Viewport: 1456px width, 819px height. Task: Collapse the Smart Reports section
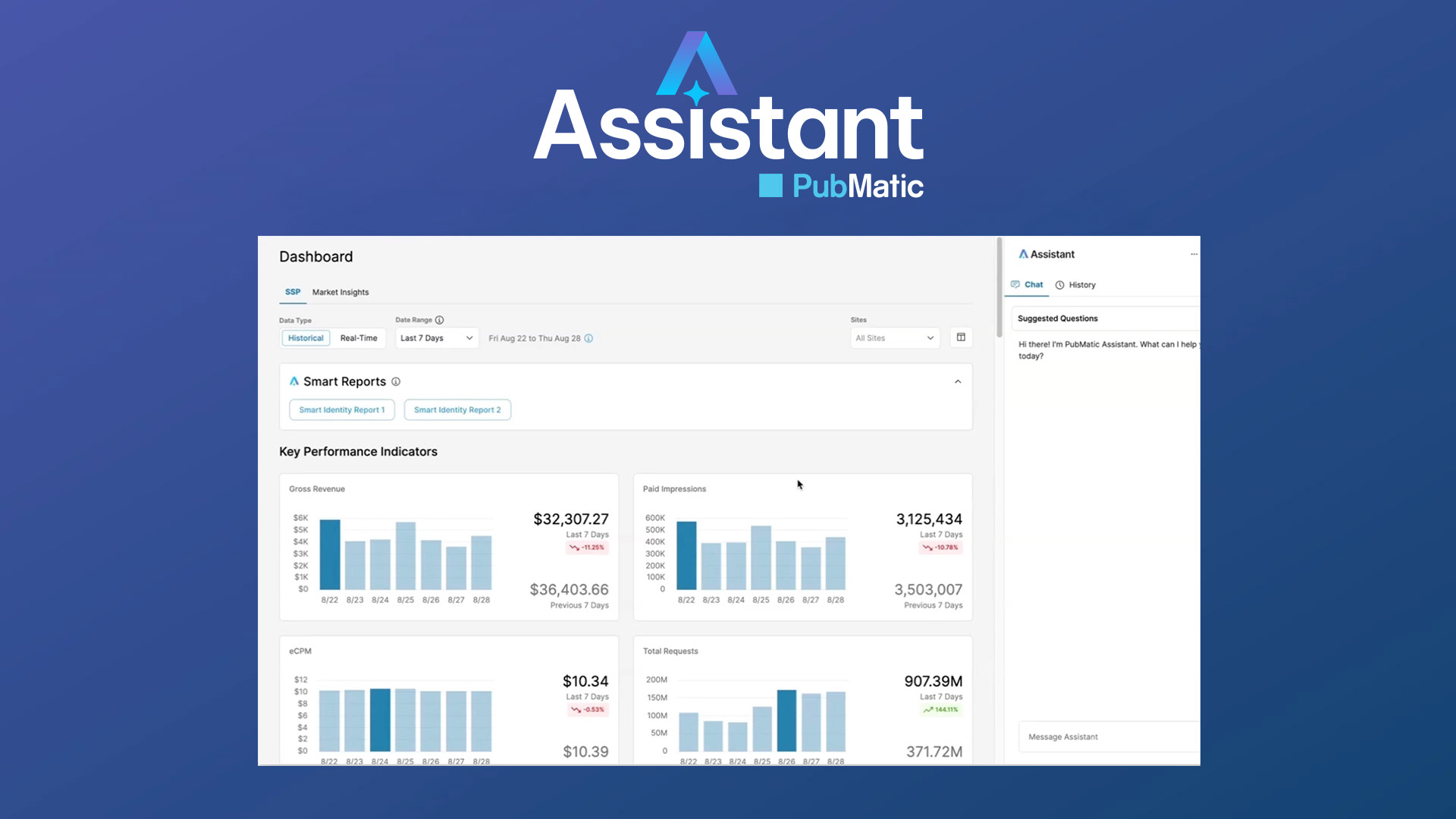click(958, 381)
